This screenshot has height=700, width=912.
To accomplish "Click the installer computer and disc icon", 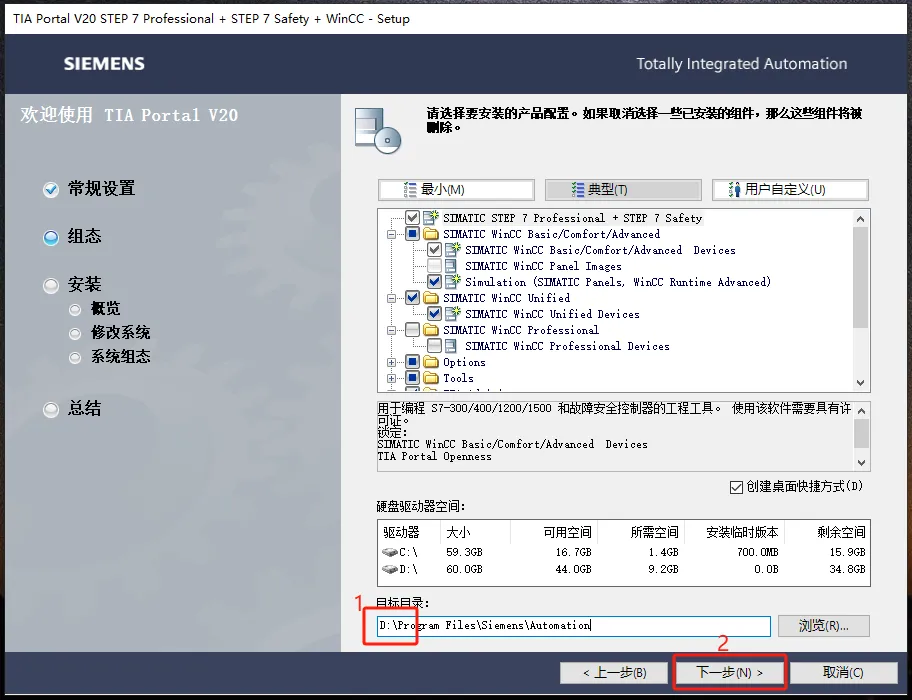I will (378, 130).
